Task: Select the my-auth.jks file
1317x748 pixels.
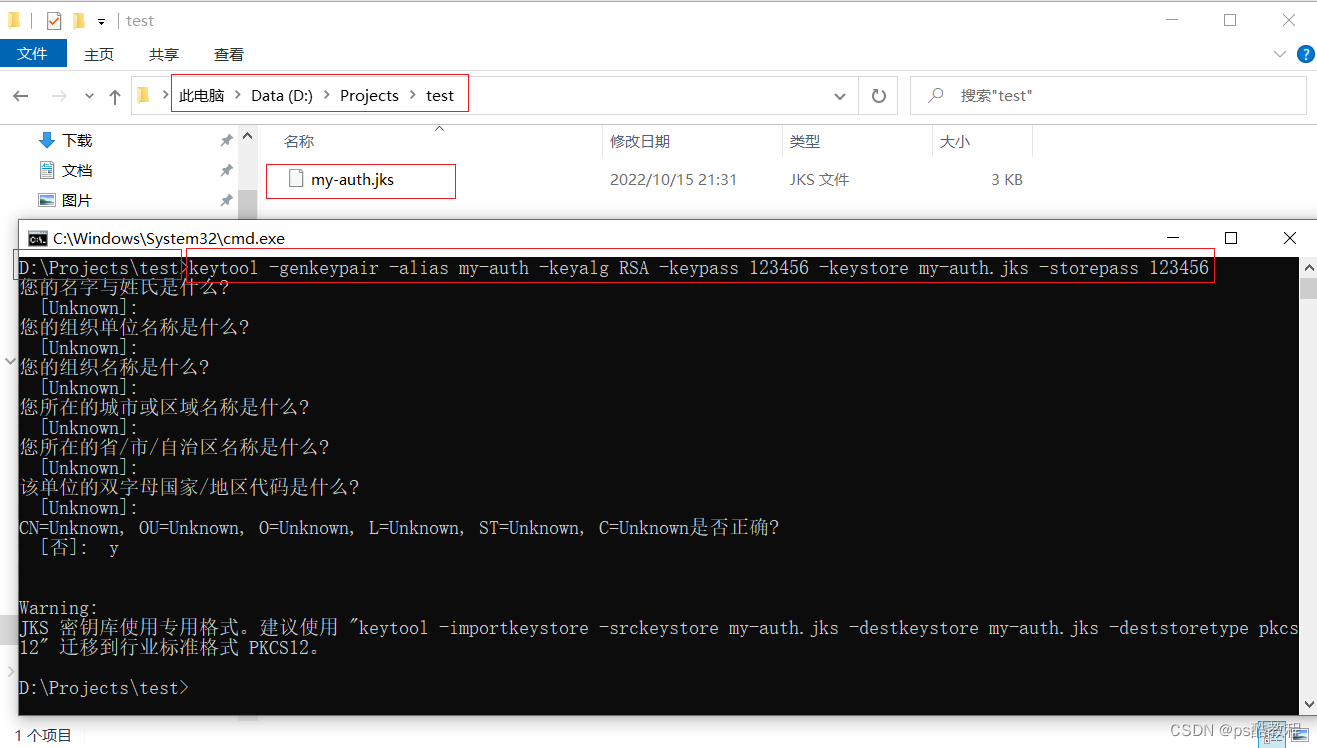Action: 352,180
